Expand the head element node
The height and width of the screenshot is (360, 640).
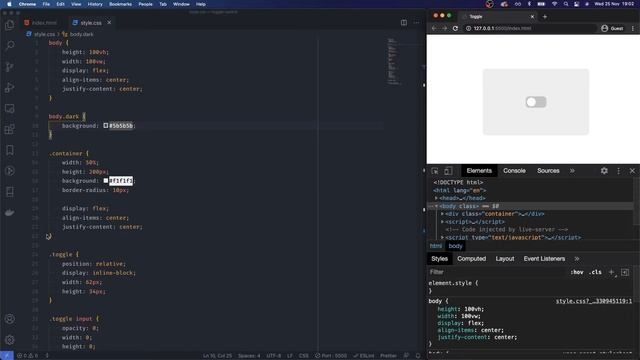point(436,198)
